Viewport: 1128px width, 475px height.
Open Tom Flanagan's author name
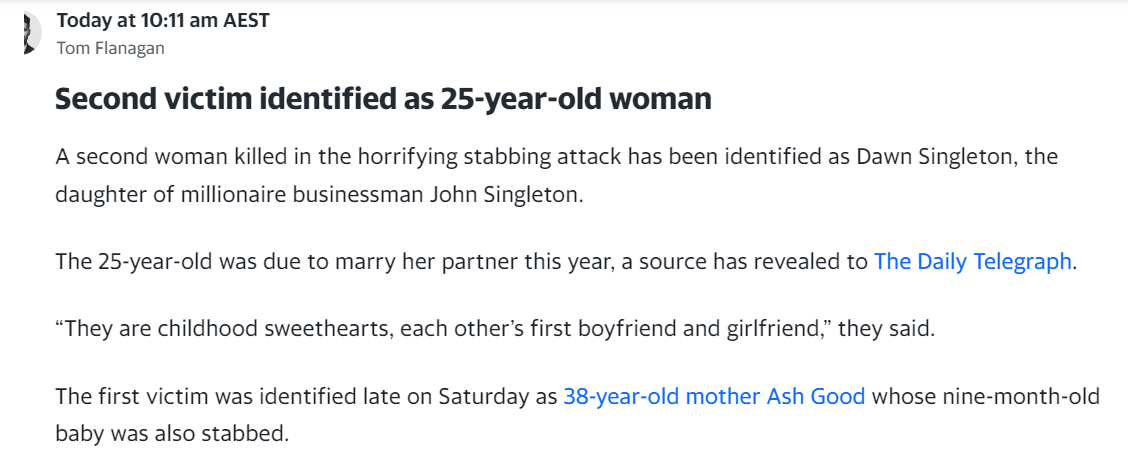(x=110, y=48)
